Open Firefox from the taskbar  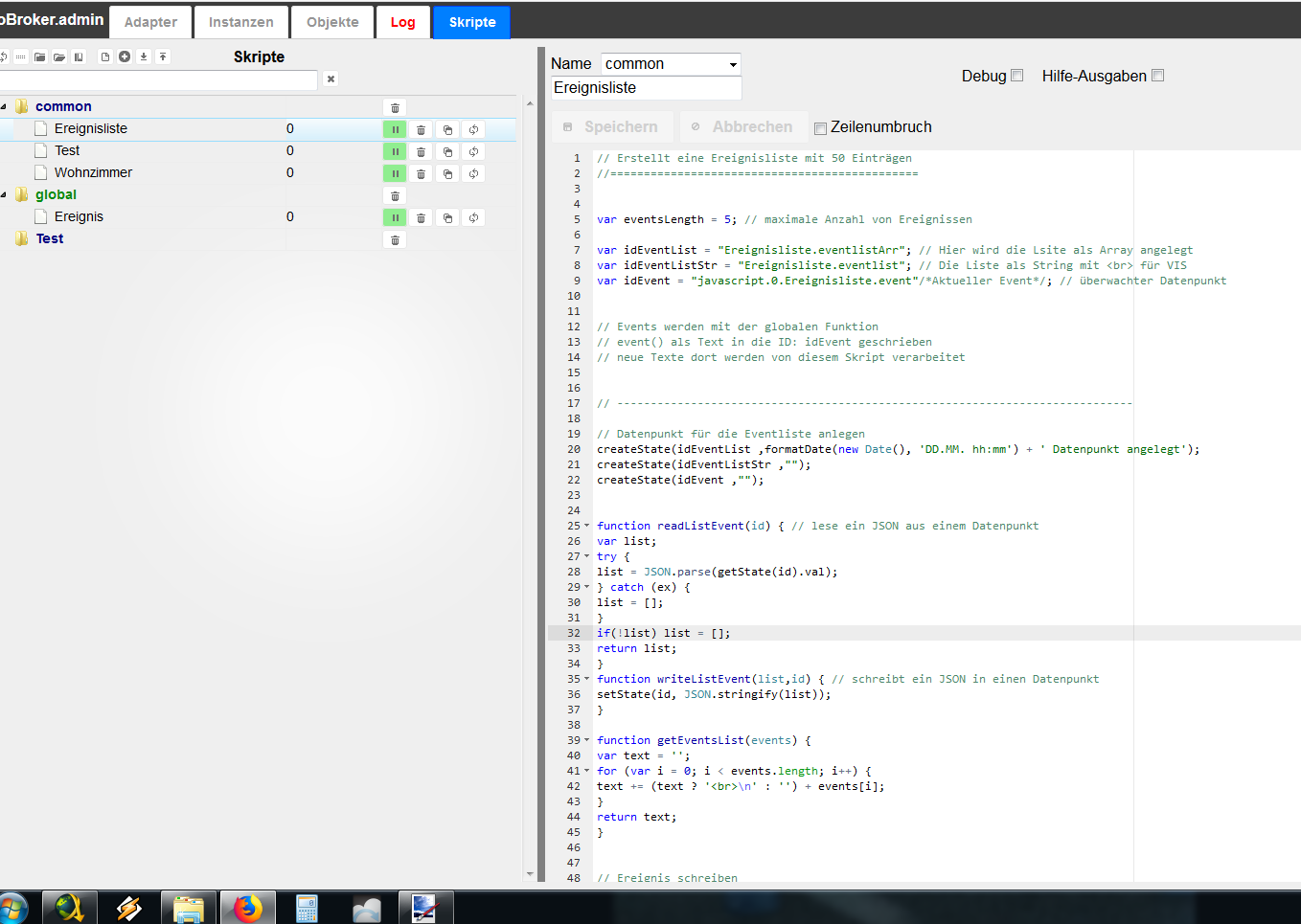[248, 908]
